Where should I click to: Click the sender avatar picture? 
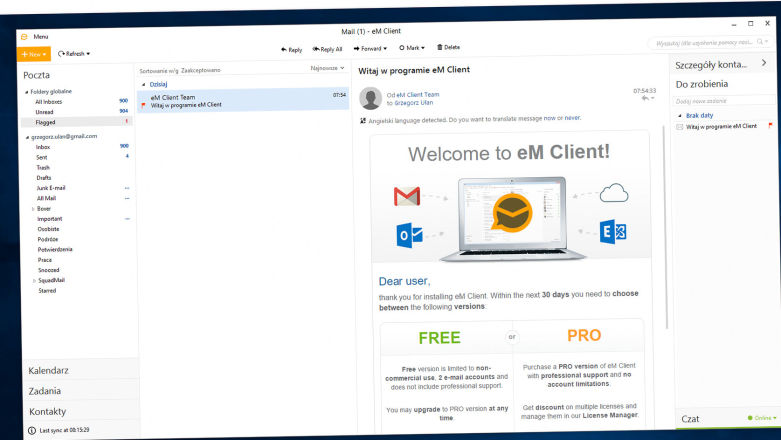tap(371, 98)
